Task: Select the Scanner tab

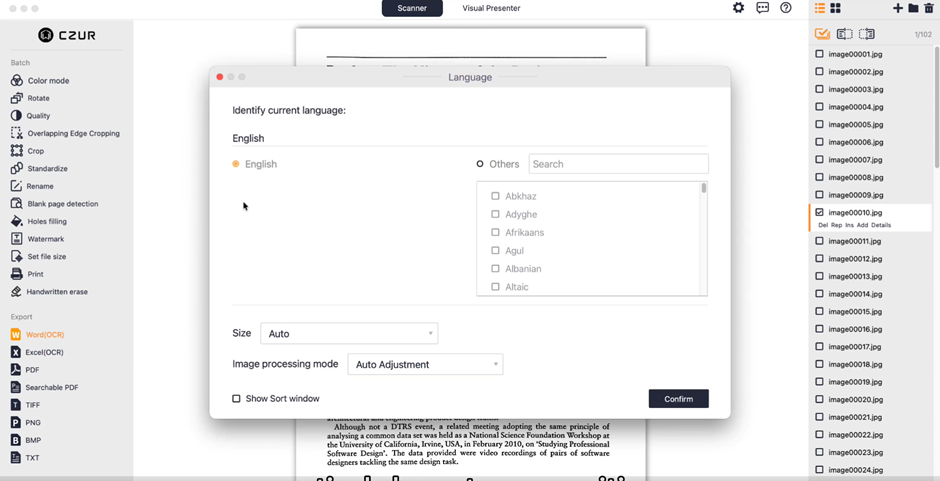Action: pyautogui.click(x=412, y=8)
